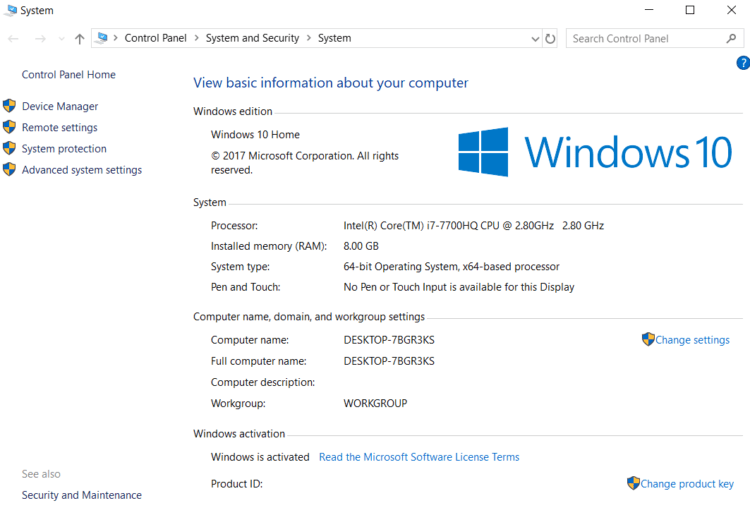The height and width of the screenshot is (515, 750).
Task: Click the shield icon beside Change product key
Action: (633, 483)
